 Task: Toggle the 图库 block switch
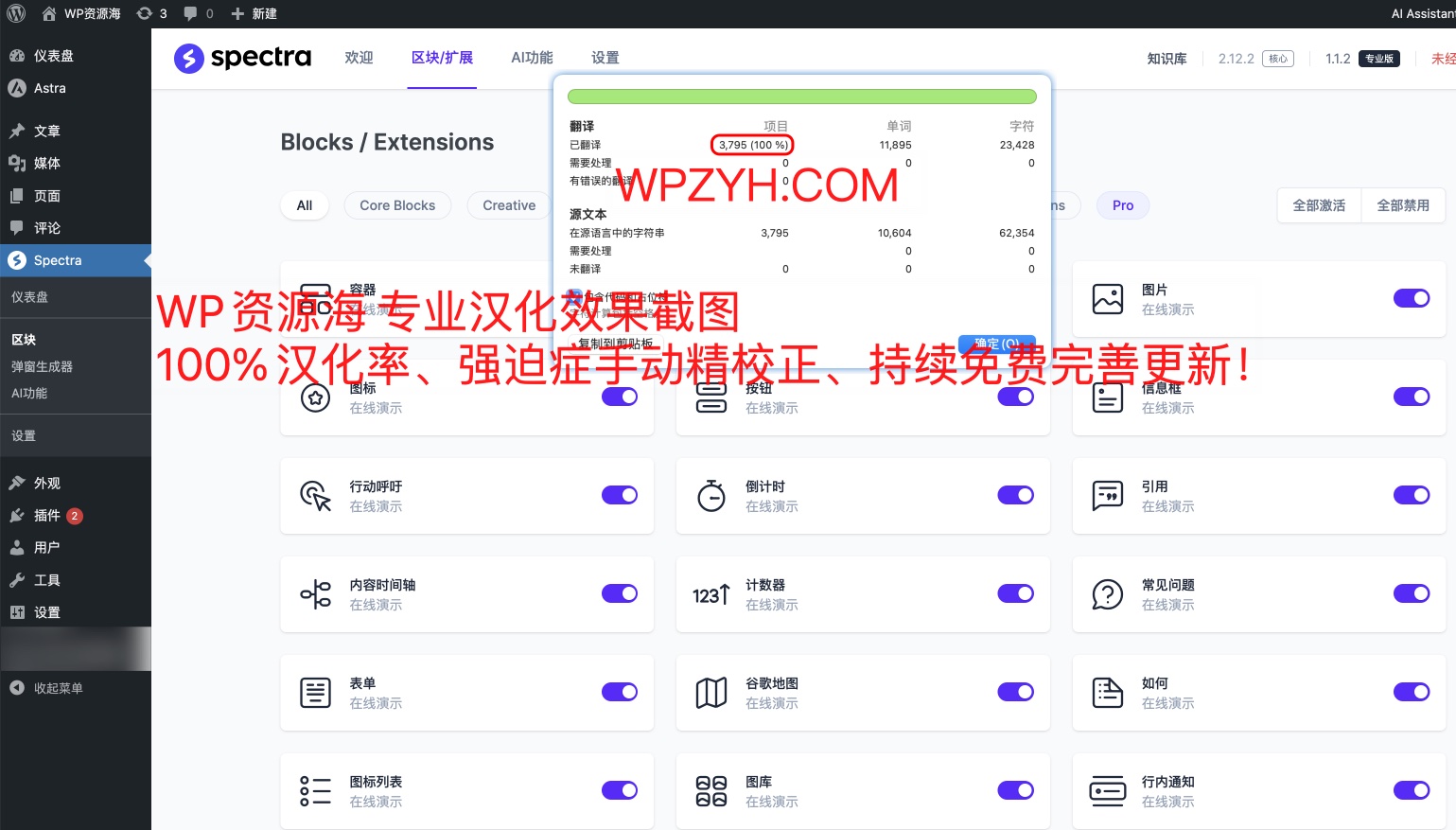(1016, 790)
